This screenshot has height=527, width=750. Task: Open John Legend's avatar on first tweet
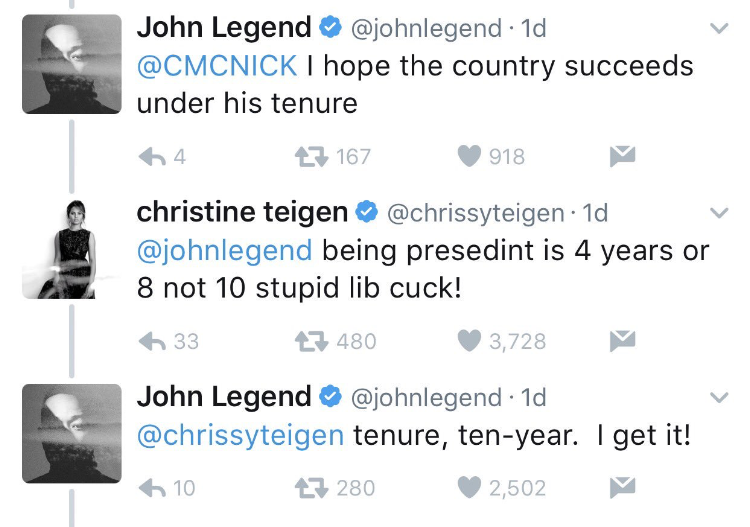tap(72, 64)
